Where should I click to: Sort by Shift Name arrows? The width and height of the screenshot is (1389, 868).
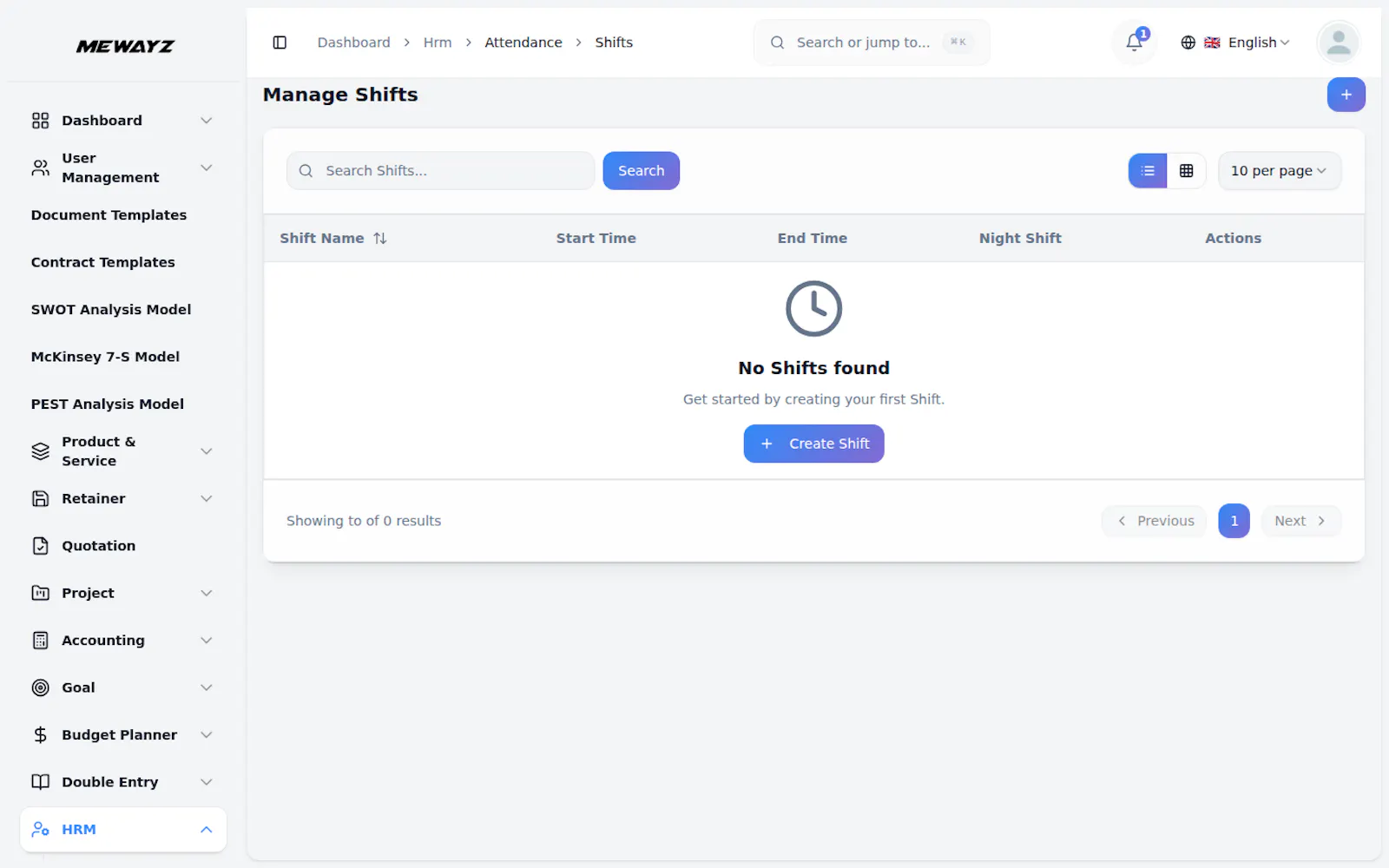(x=380, y=238)
